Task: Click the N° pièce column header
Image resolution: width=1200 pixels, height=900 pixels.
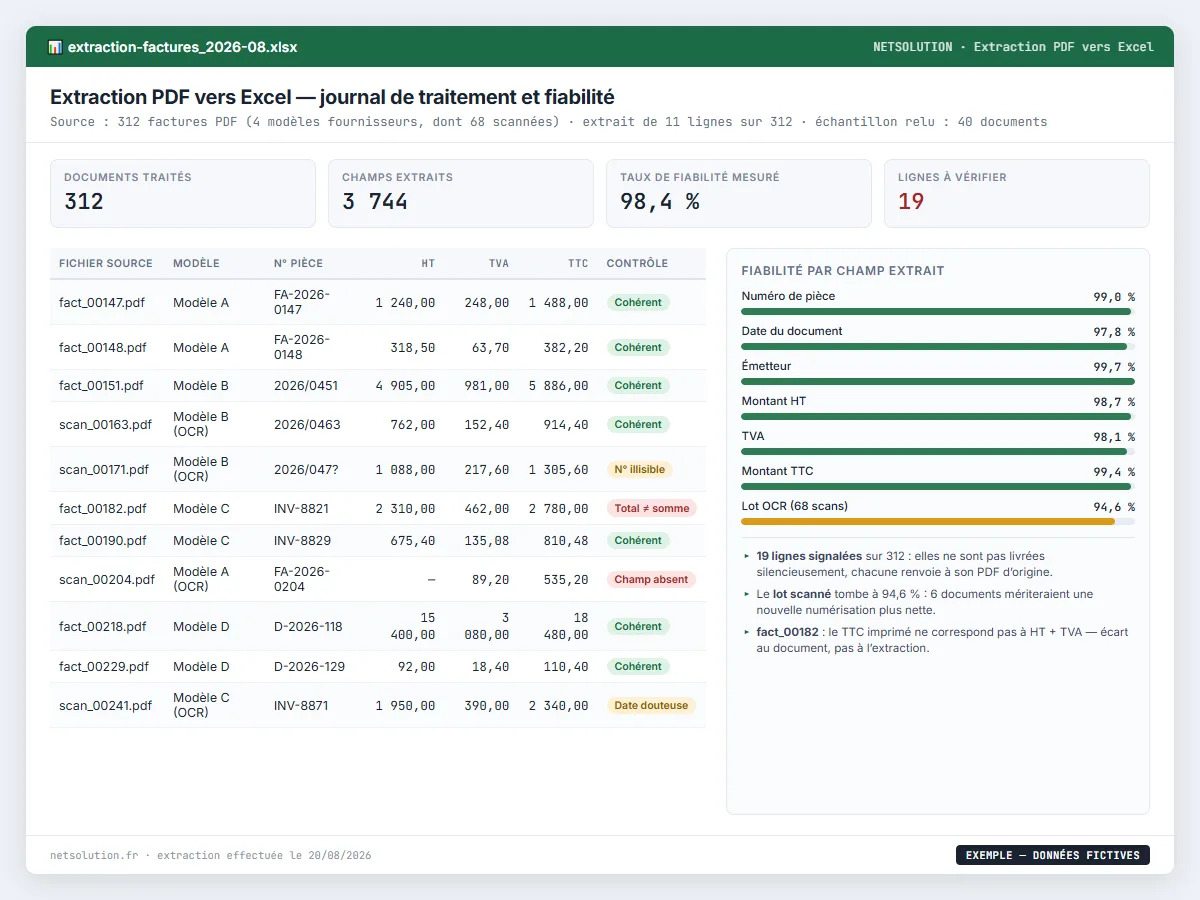Action: 298,263
